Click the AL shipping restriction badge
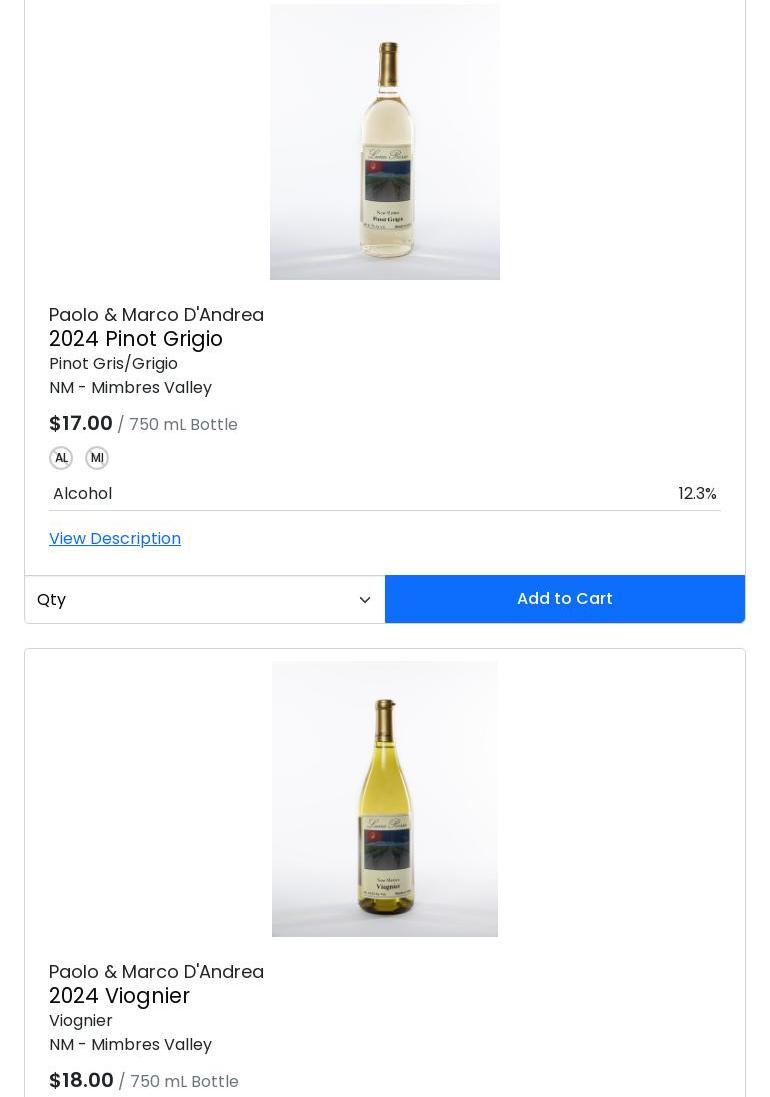The height and width of the screenshot is (1097, 770). (61, 458)
